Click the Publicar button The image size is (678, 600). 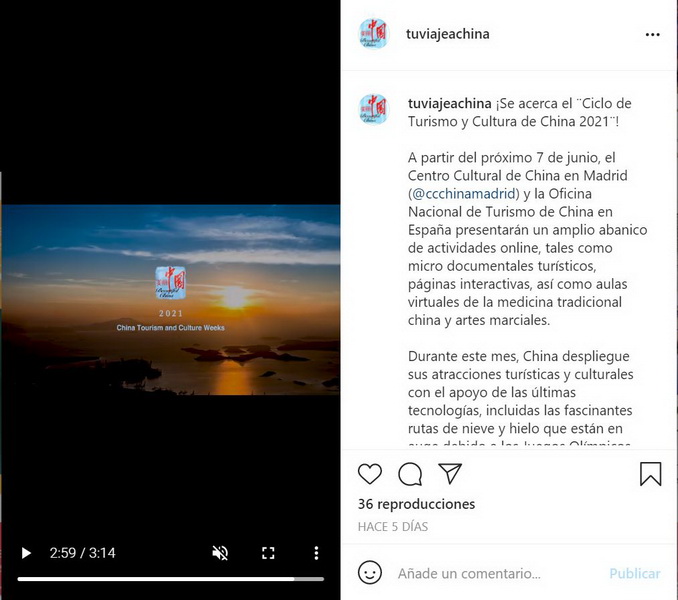pos(634,574)
